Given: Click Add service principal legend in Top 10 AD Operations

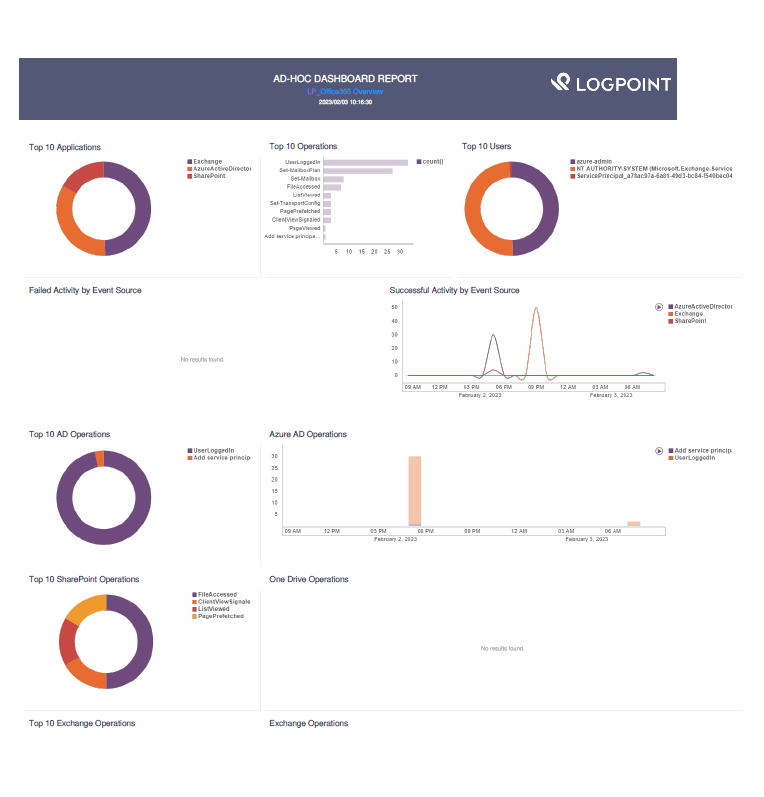Looking at the screenshot, I should click(219, 457).
